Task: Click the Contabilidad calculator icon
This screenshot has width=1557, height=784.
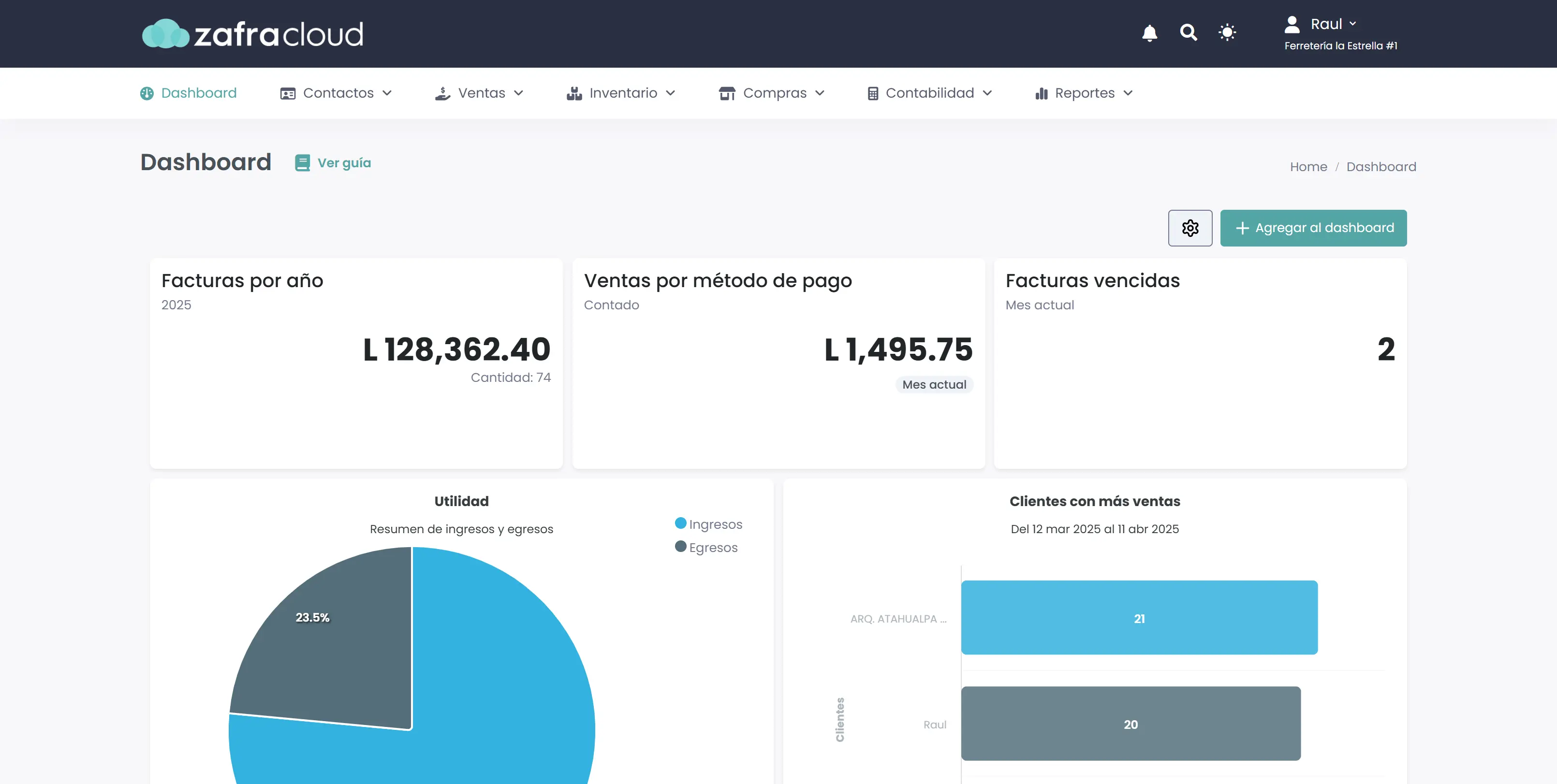Action: [873, 94]
